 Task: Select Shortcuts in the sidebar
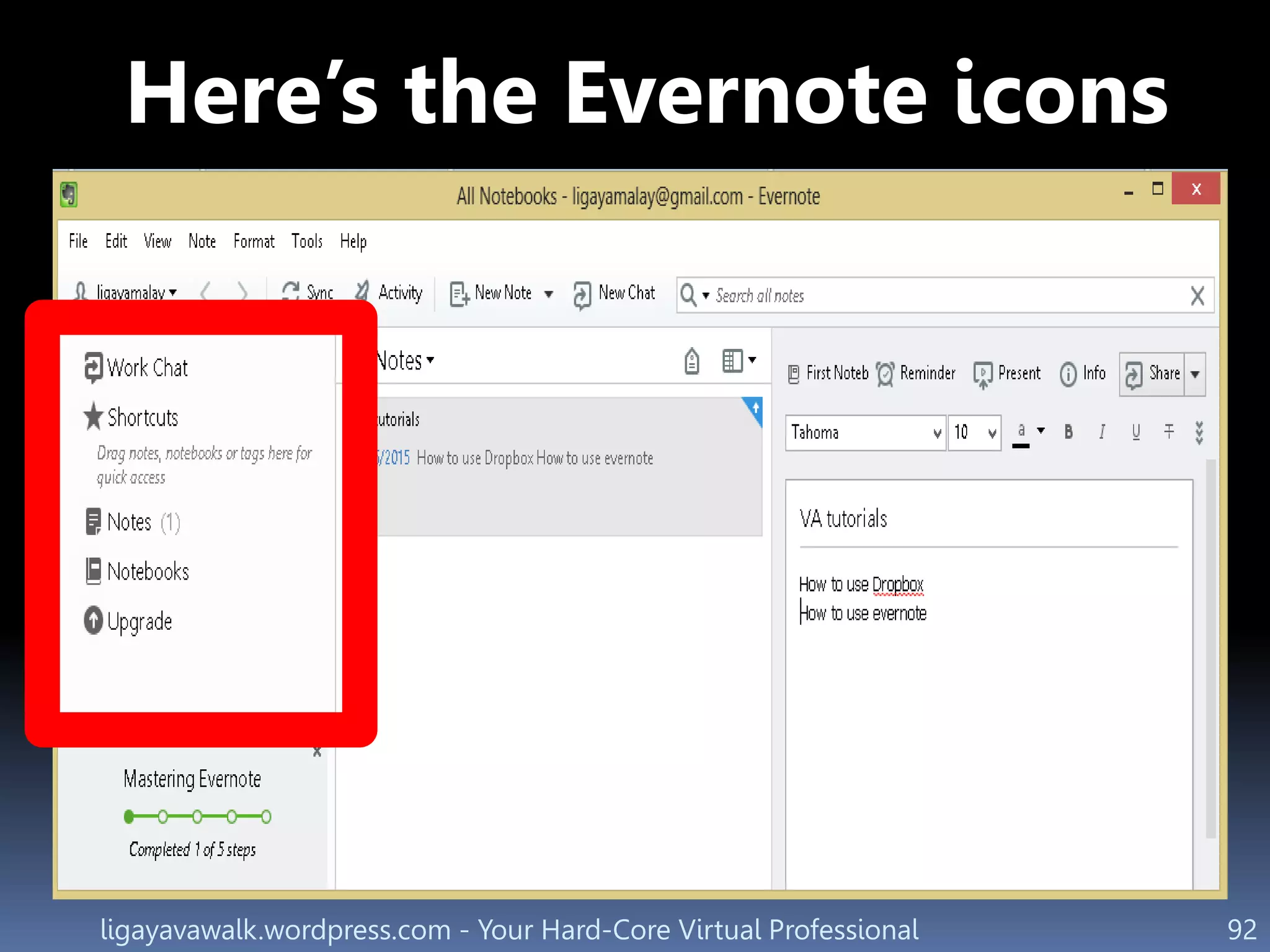[131, 417]
